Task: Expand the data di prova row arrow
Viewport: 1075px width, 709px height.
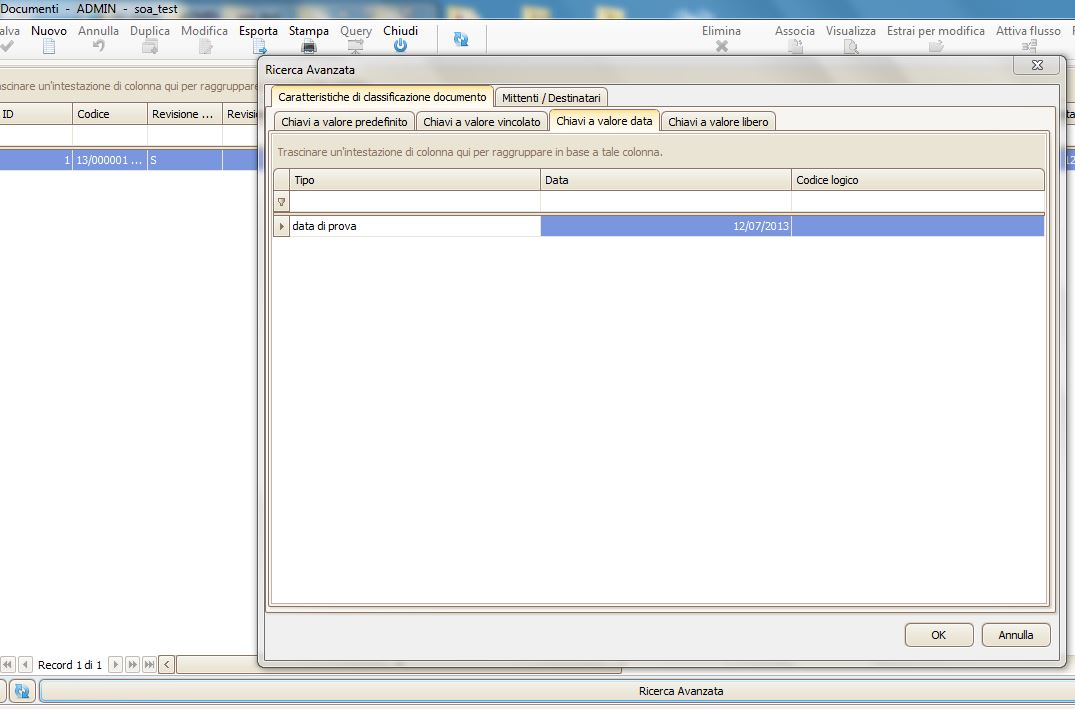Action: (281, 227)
